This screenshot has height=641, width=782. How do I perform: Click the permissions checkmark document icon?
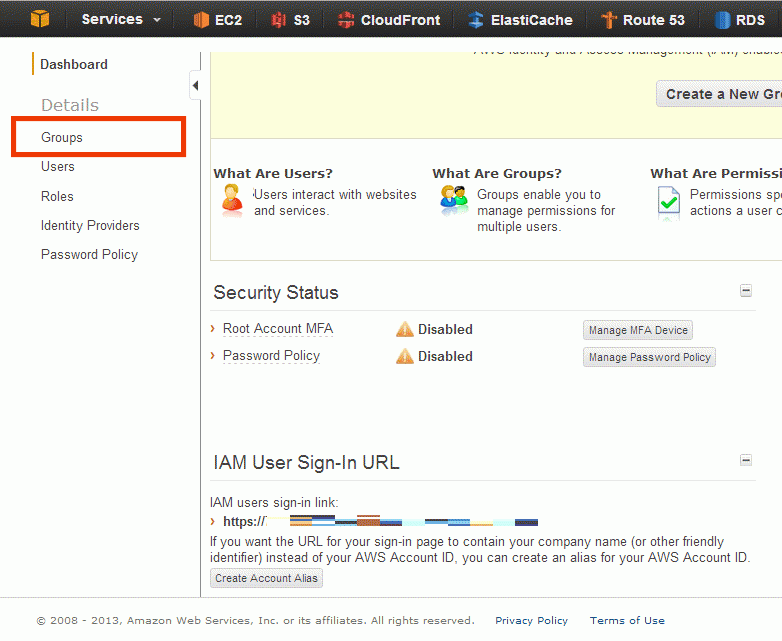(x=669, y=202)
